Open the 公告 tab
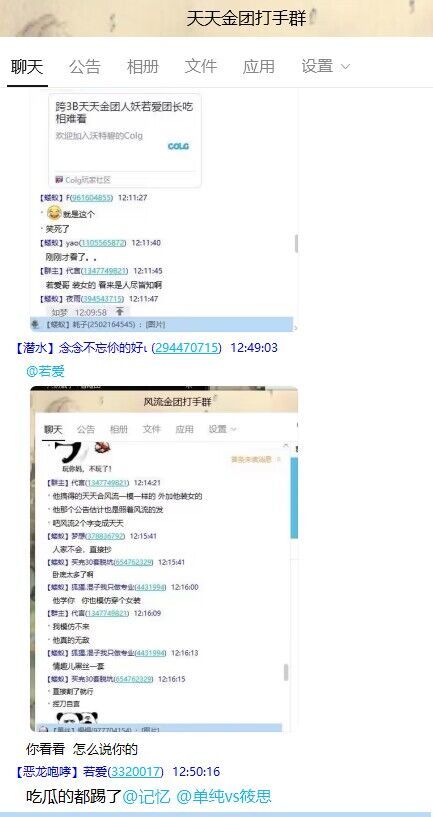 pyautogui.click(x=85, y=67)
